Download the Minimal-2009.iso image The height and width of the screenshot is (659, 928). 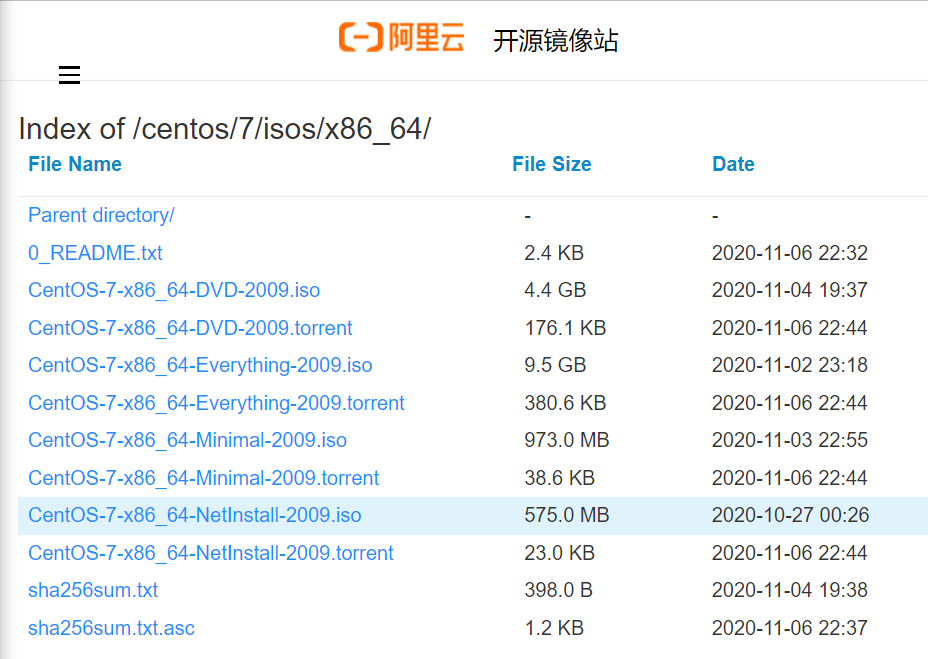pos(186,440)
